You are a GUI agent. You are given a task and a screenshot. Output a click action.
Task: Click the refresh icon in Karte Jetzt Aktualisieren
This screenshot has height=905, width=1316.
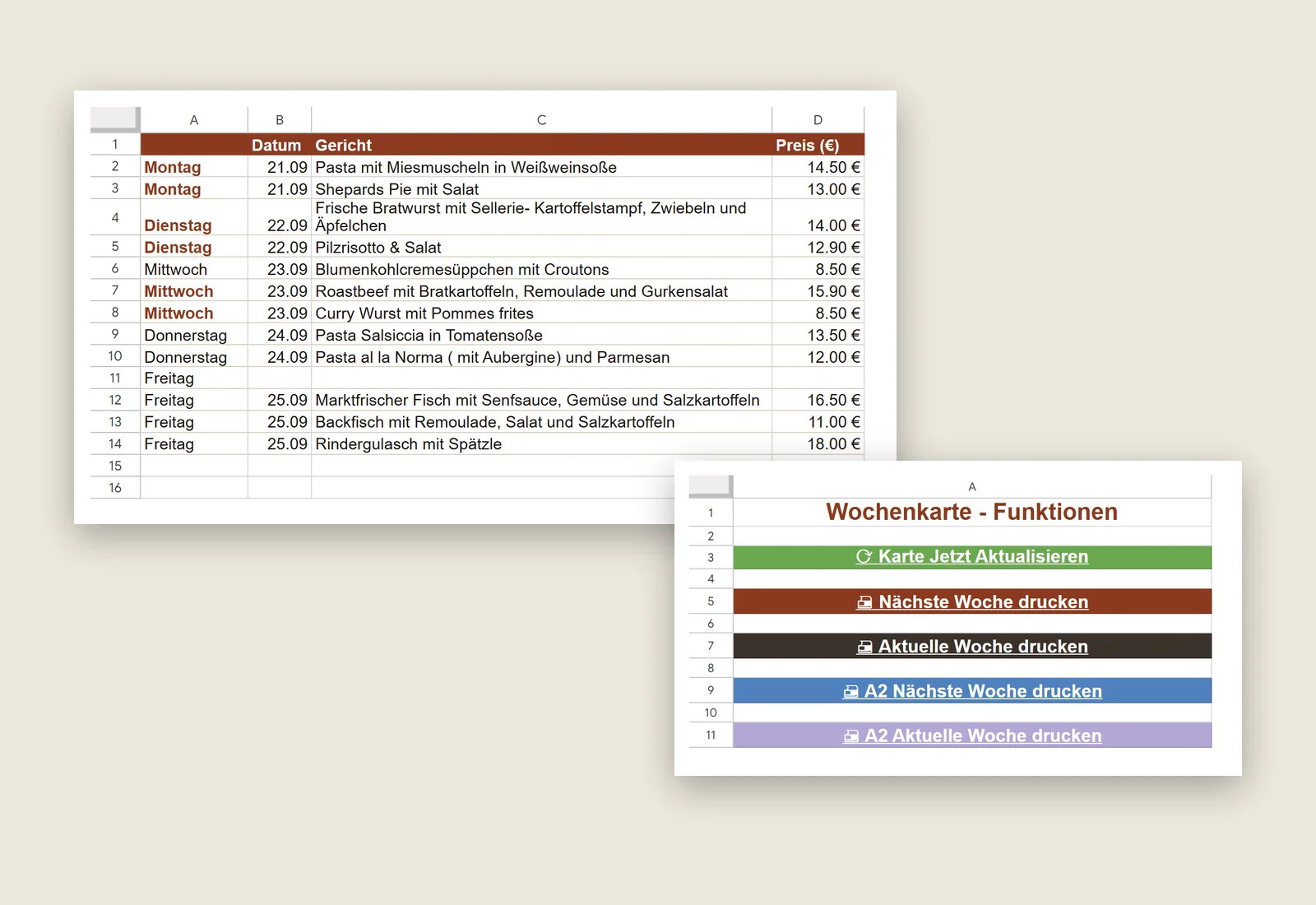tap(864, 557)
